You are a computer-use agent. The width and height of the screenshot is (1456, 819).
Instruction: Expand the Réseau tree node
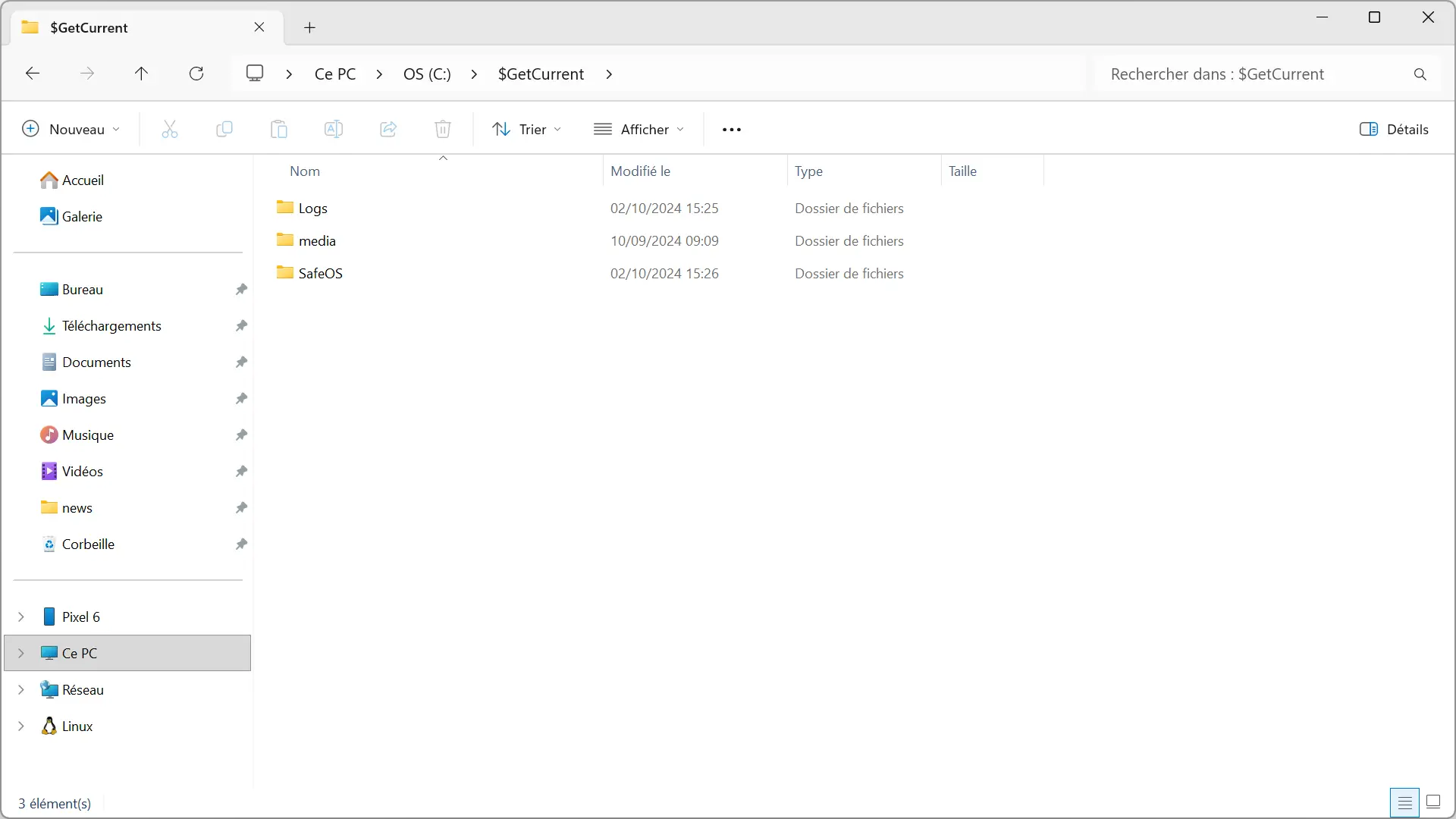click(x=21, y=690)
